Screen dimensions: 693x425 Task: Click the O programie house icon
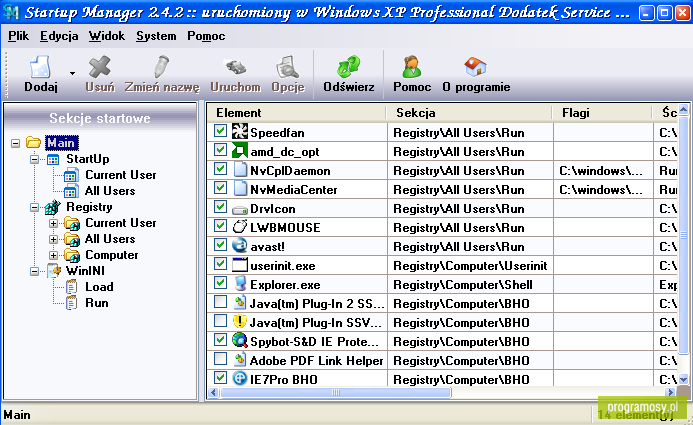pyautogui.click(x=476, y=67)
